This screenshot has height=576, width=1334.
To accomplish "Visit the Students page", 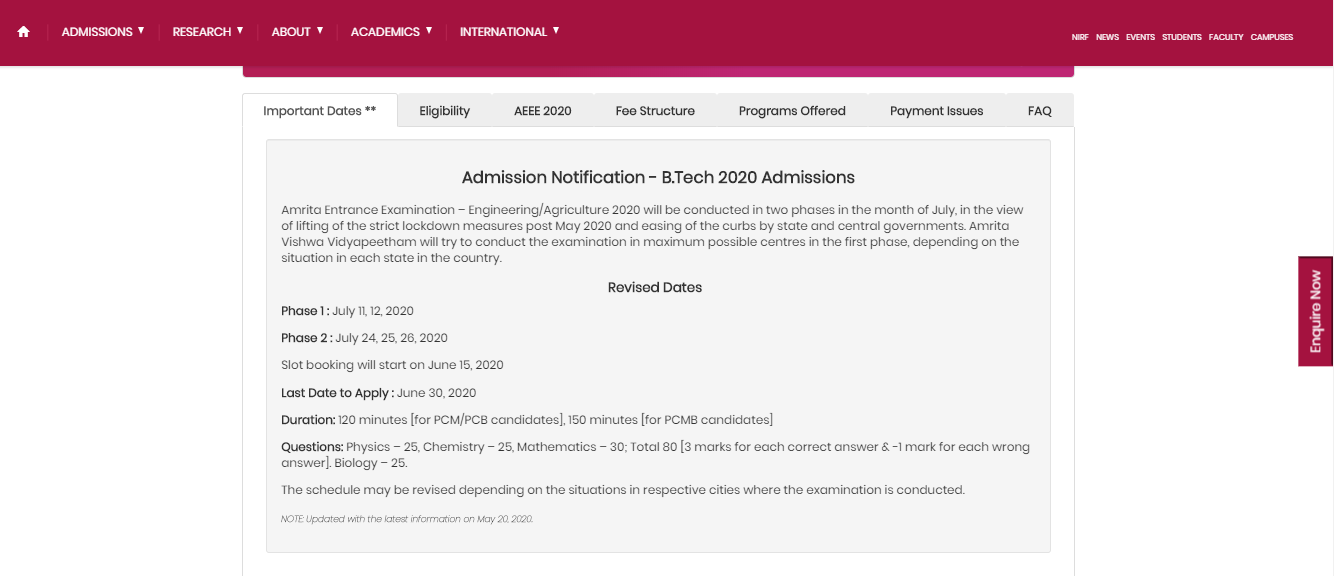I will click(1181, 37).
